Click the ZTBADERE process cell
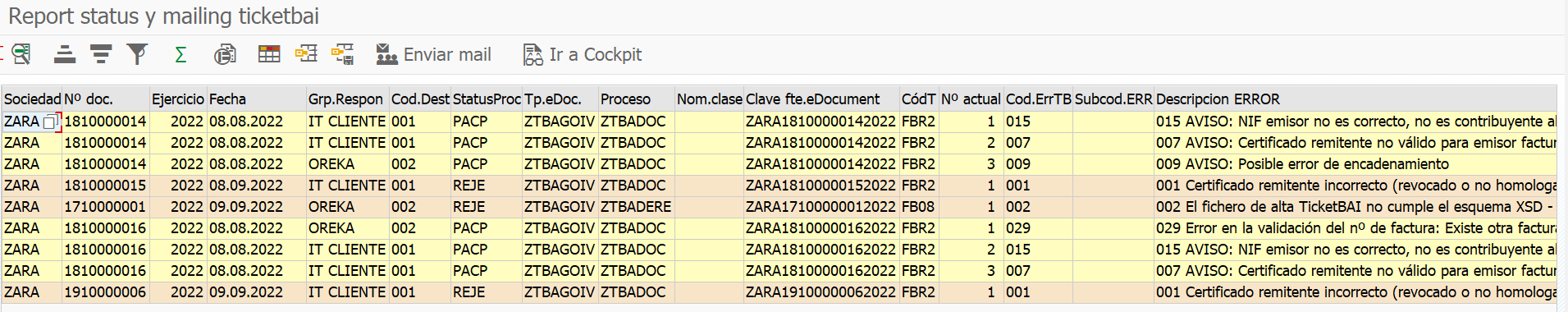The image size is (1568, 312). [636, 207]
